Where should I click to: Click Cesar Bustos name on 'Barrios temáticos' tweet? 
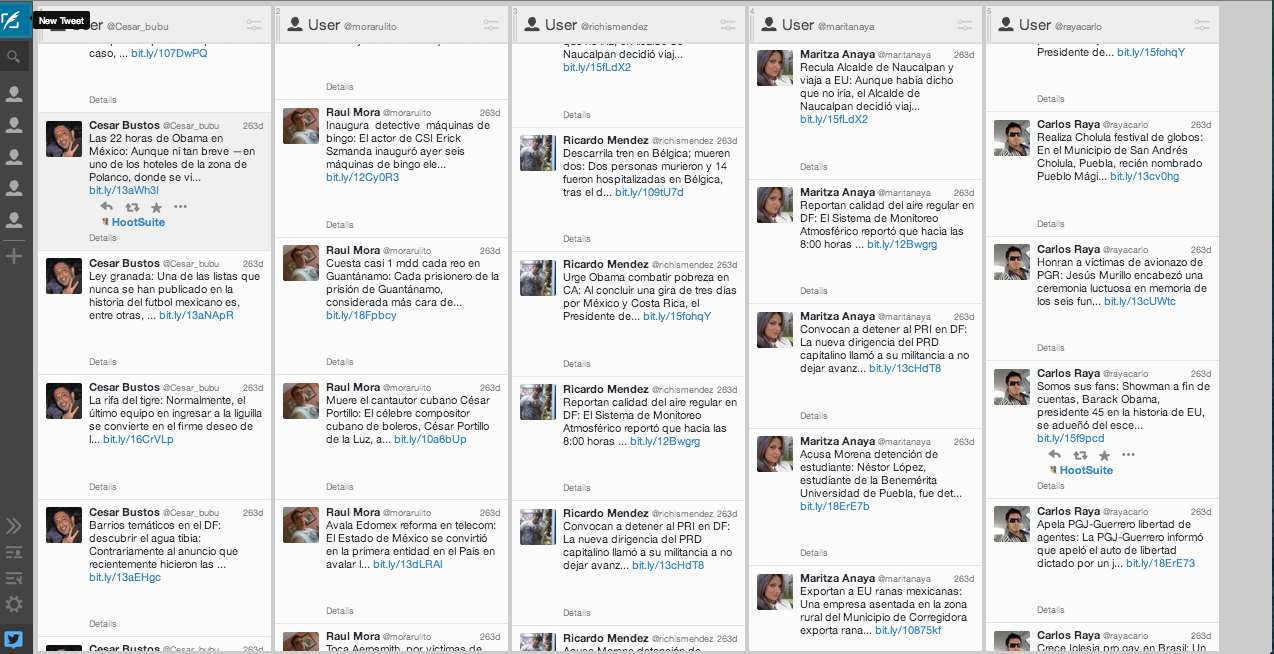[124, 512]
